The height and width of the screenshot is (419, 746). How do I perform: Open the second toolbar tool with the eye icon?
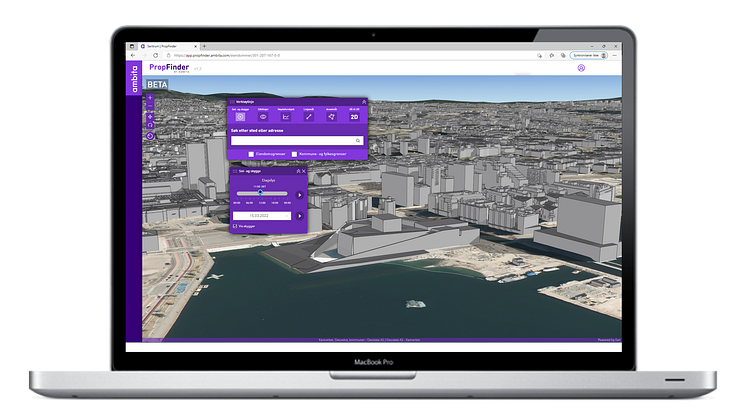(x=263, y=117)
